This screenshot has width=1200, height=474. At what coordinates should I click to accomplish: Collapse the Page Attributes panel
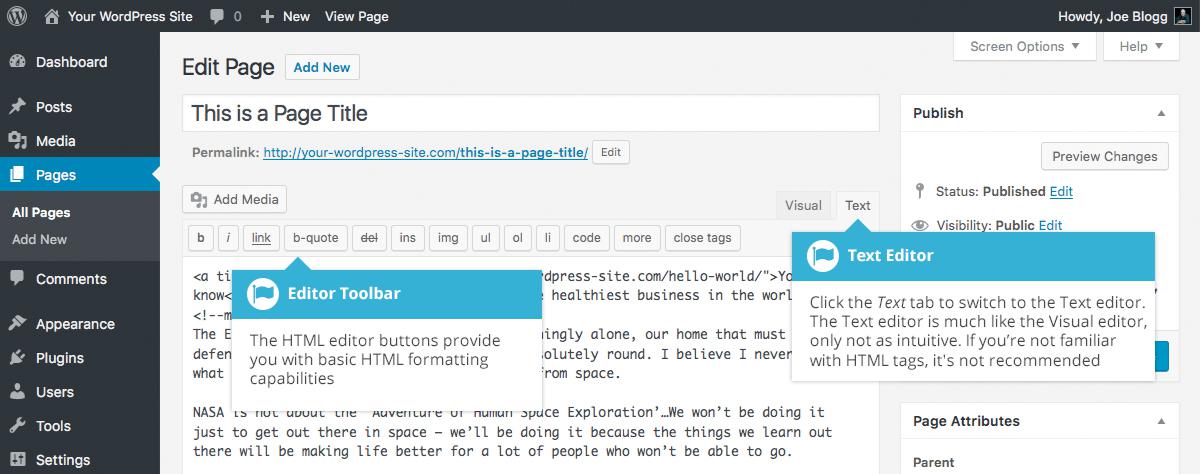[1161, 422]
